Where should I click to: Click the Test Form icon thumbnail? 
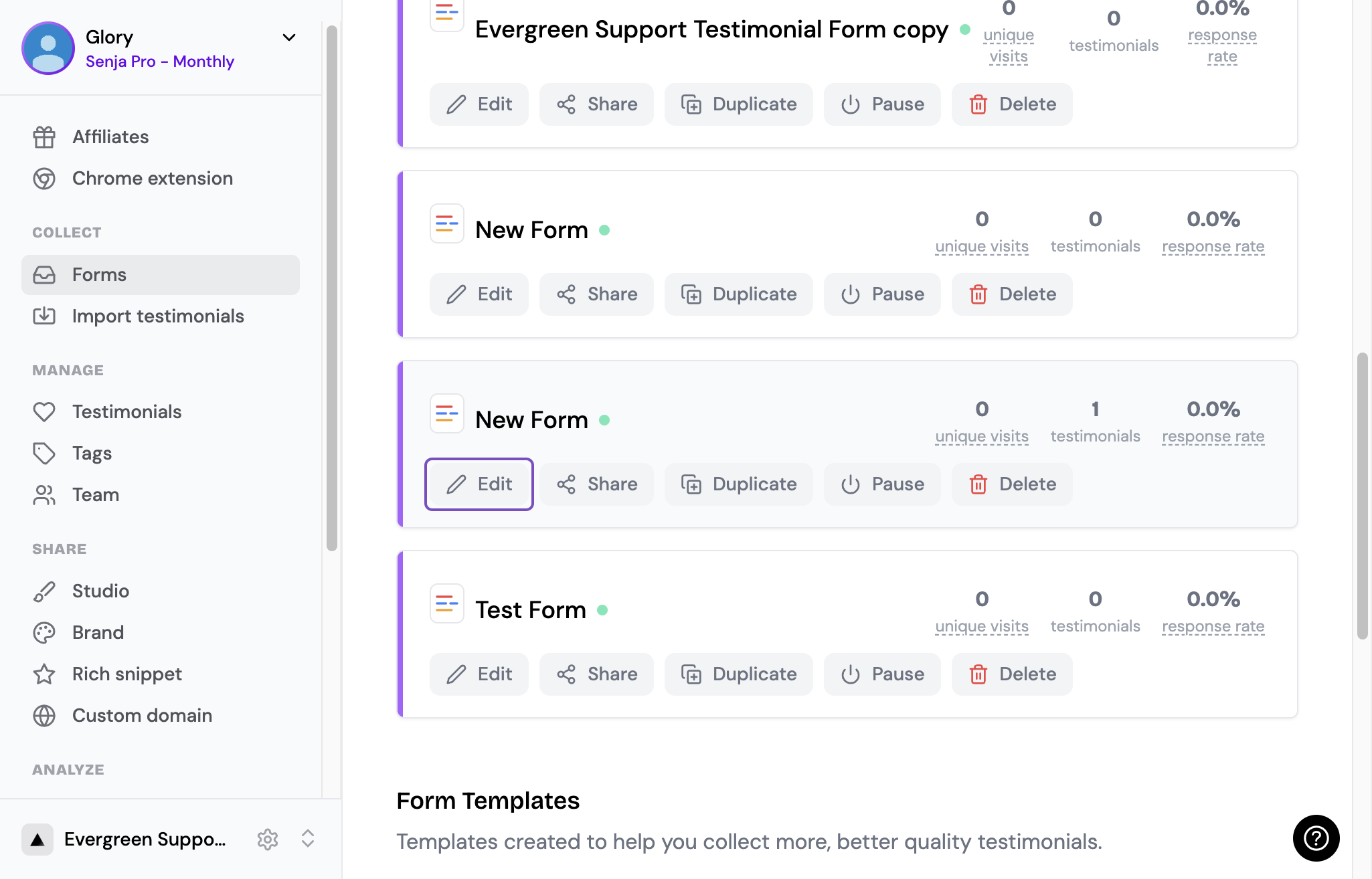446,603
